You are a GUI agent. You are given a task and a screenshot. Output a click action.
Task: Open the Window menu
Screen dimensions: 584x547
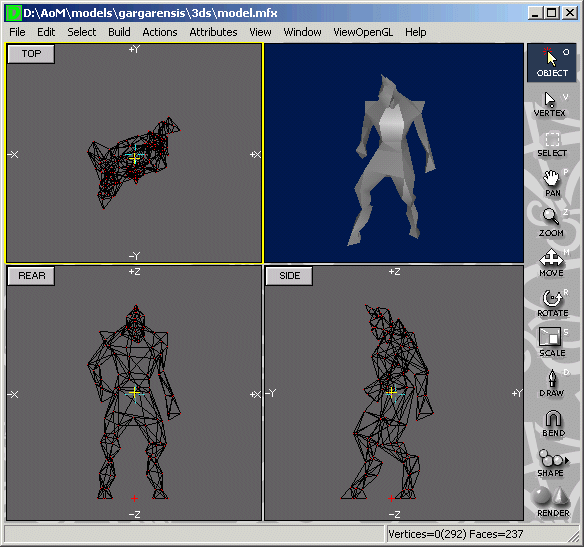pos(302,32)
